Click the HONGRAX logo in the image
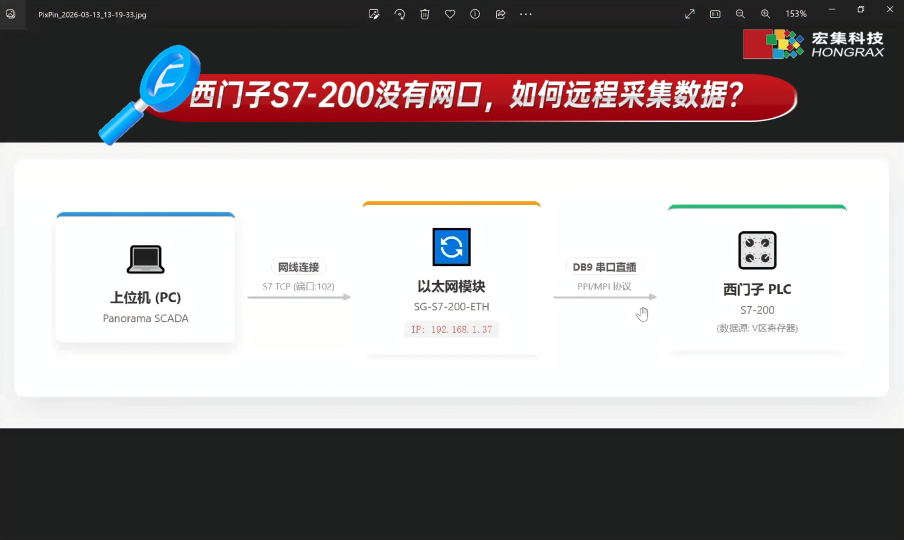Viewport: 904px width, 540px height. pos(813,44)
